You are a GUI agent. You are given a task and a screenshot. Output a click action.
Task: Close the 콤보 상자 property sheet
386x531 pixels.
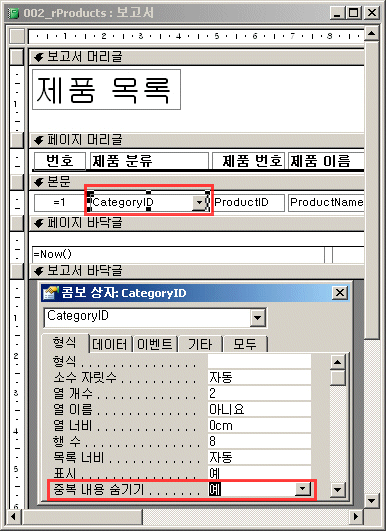[340, 293]
